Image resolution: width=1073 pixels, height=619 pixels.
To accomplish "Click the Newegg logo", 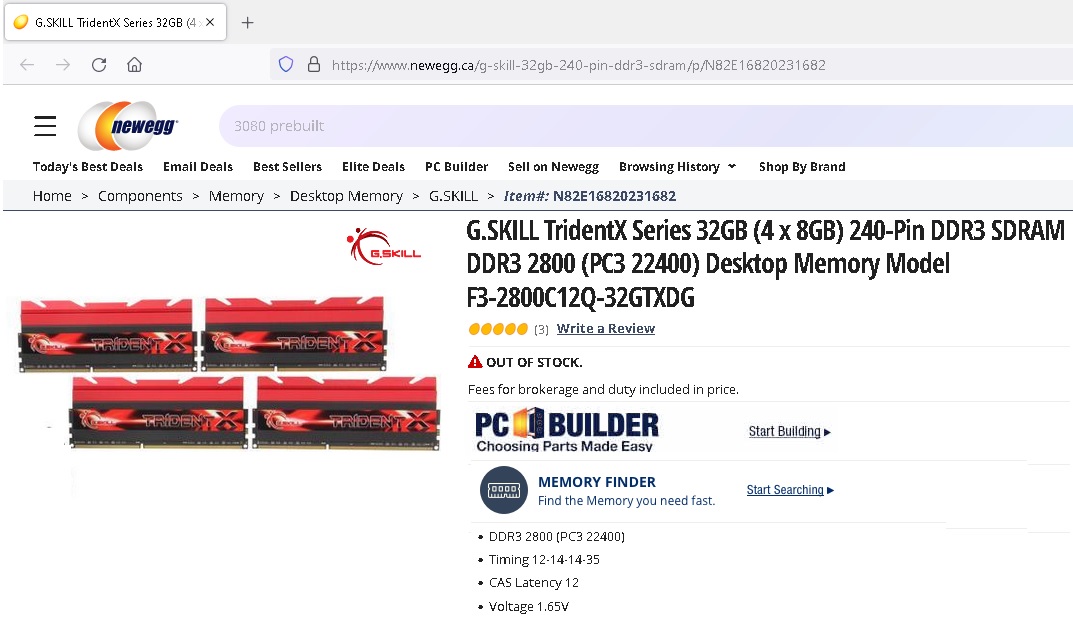I will (128, 126).
